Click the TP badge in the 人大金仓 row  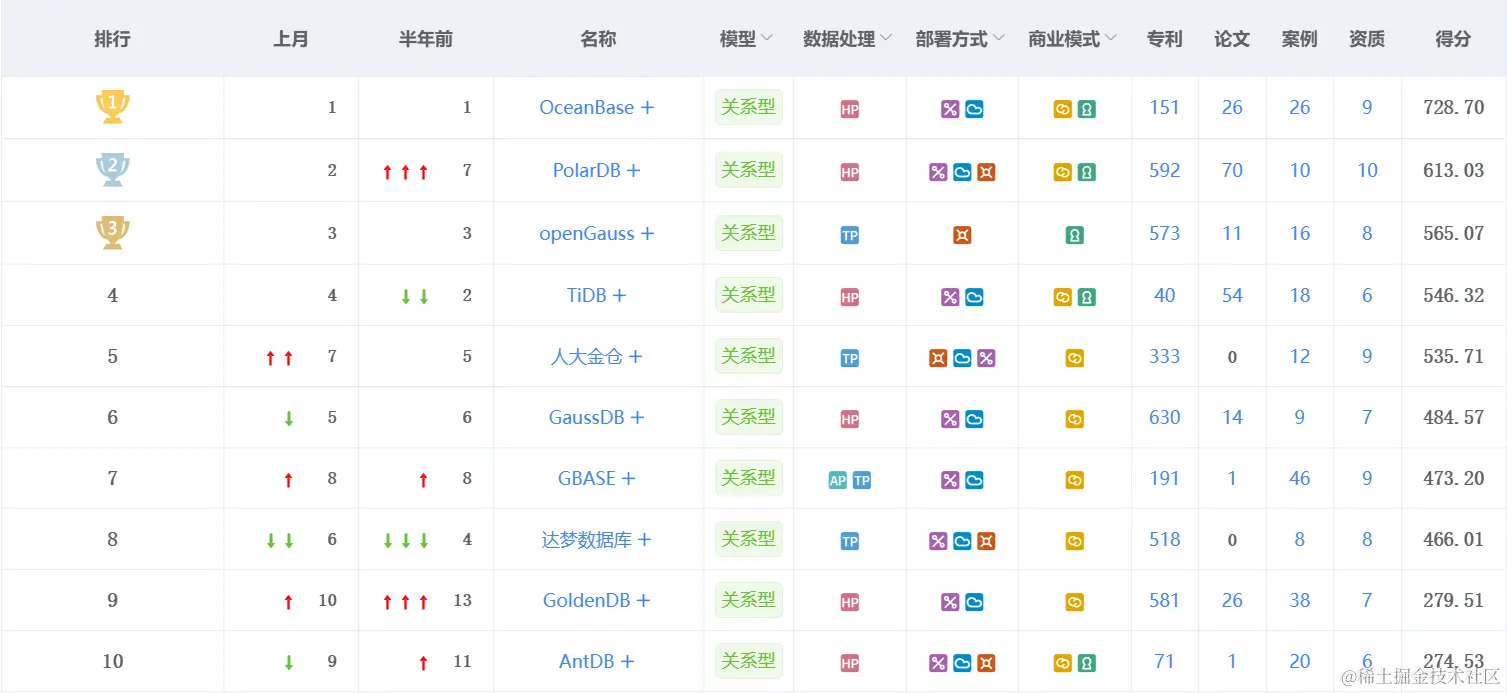(850, 359)
